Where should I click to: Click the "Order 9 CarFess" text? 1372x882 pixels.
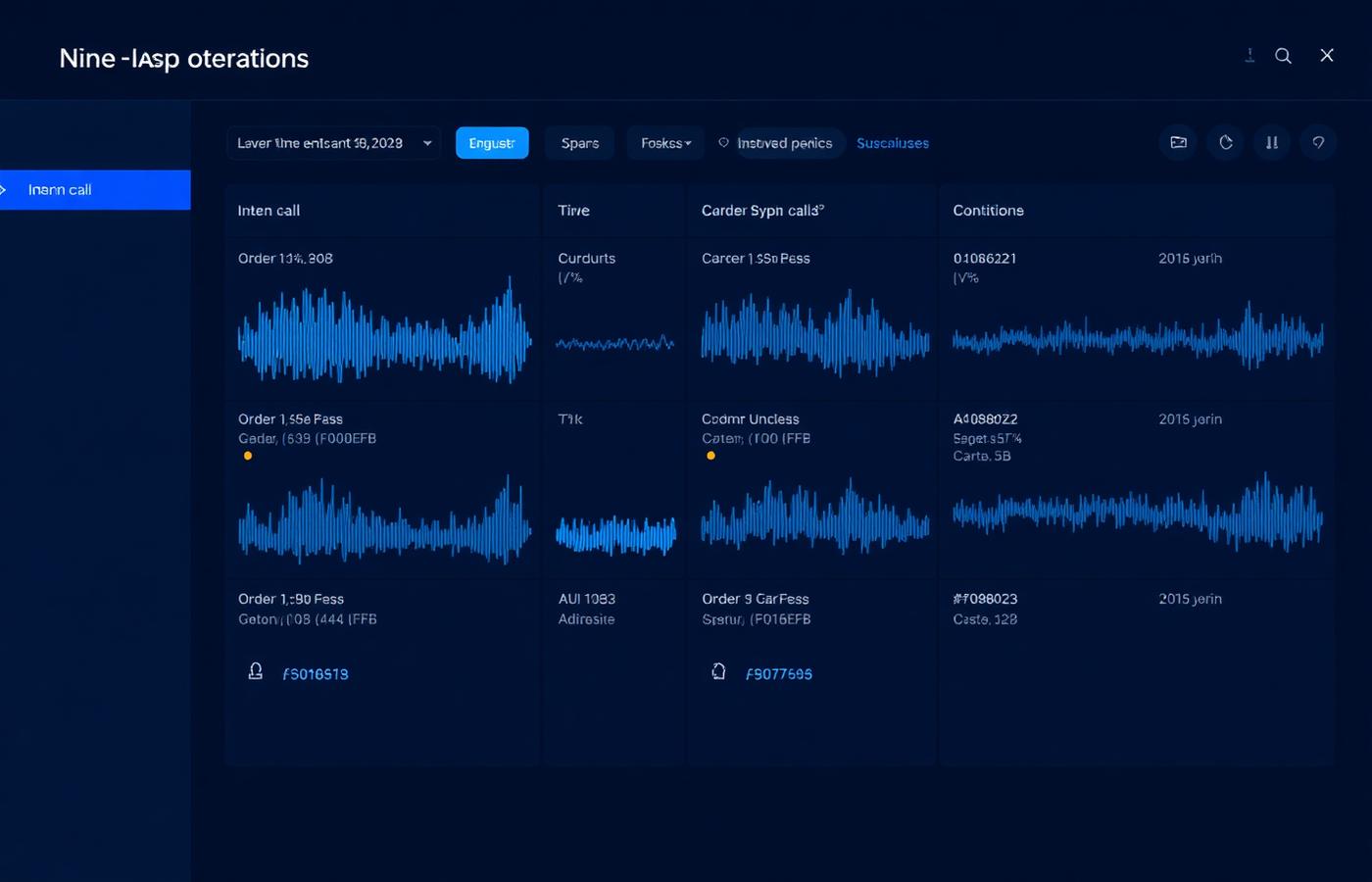click(756, 599)
